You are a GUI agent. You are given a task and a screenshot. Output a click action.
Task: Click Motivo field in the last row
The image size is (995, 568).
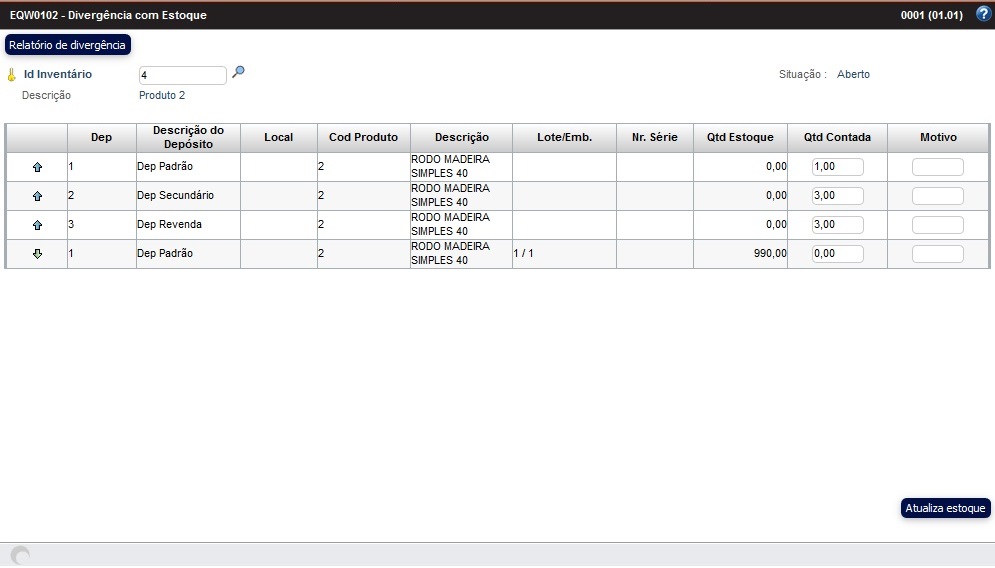(x=937, y=254)
